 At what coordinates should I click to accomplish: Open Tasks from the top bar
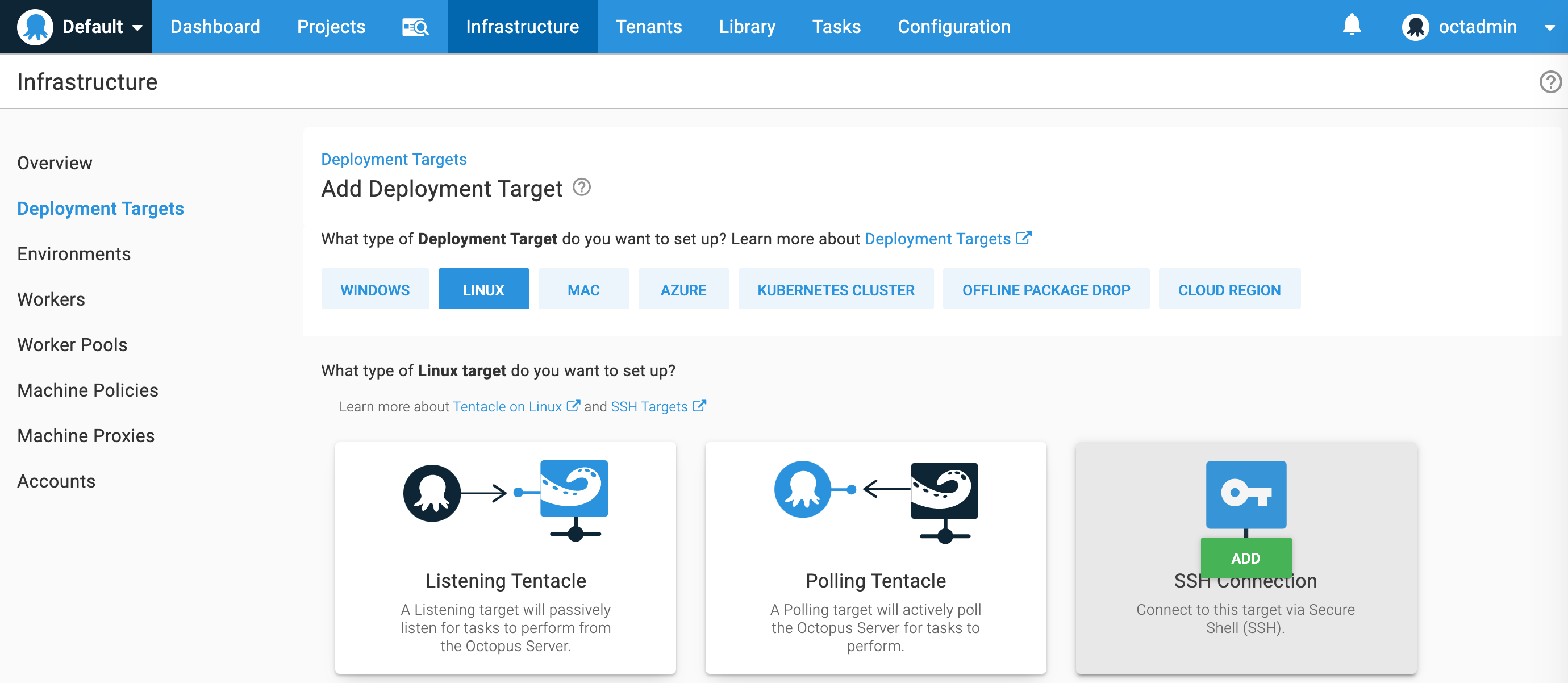(836, 27)
